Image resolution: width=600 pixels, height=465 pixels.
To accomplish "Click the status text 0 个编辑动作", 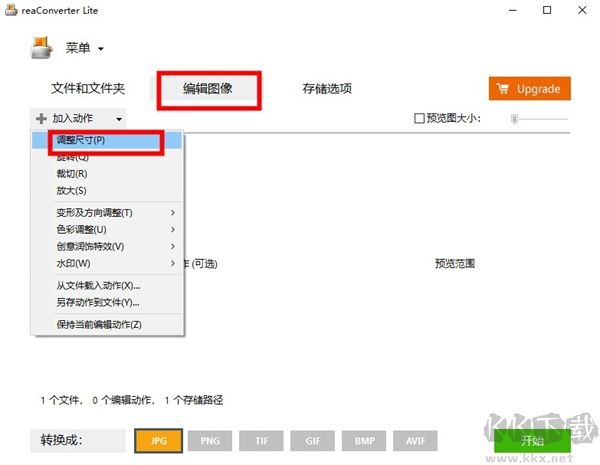I will (124, 400).
